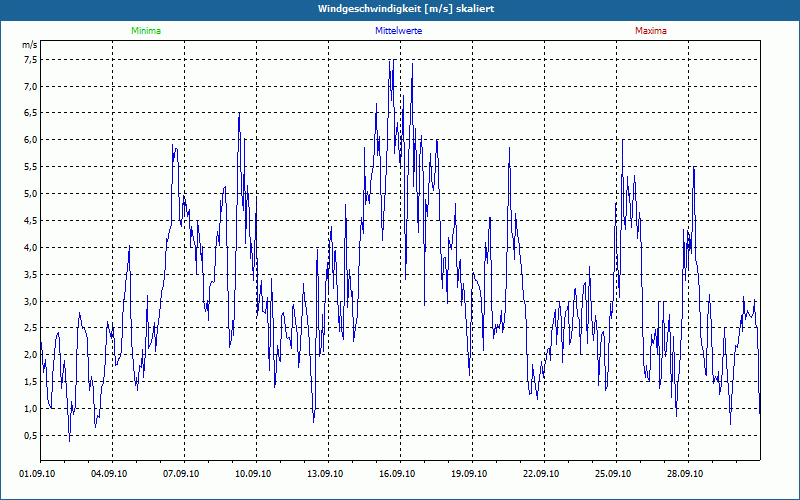Click the 07.09.10 date label
The height and width of the screenshot is (500, 800).
click(181, 474)
